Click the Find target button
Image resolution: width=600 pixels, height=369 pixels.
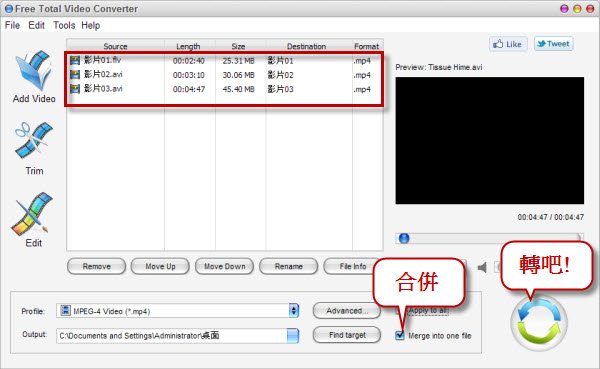[x=347, y=335]
